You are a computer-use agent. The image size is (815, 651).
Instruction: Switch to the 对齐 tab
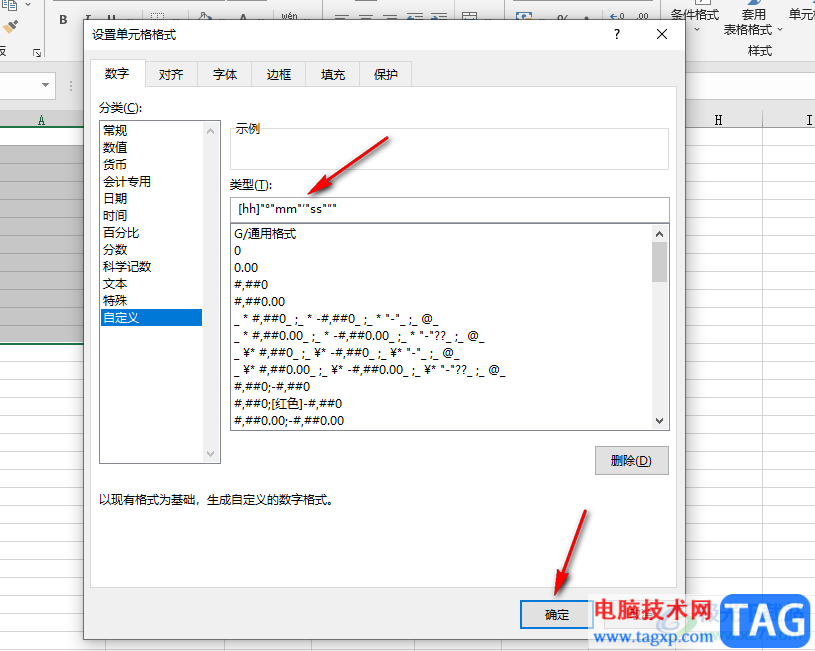click(171, 74)
